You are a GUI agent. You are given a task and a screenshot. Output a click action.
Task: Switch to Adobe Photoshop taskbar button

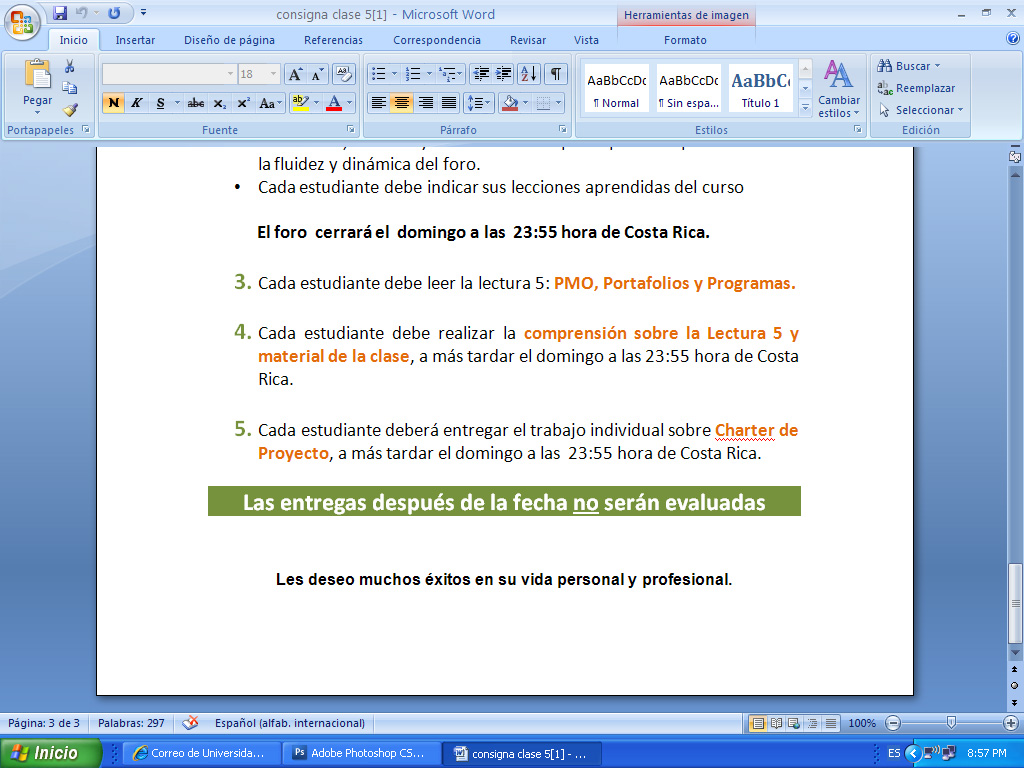360,753
